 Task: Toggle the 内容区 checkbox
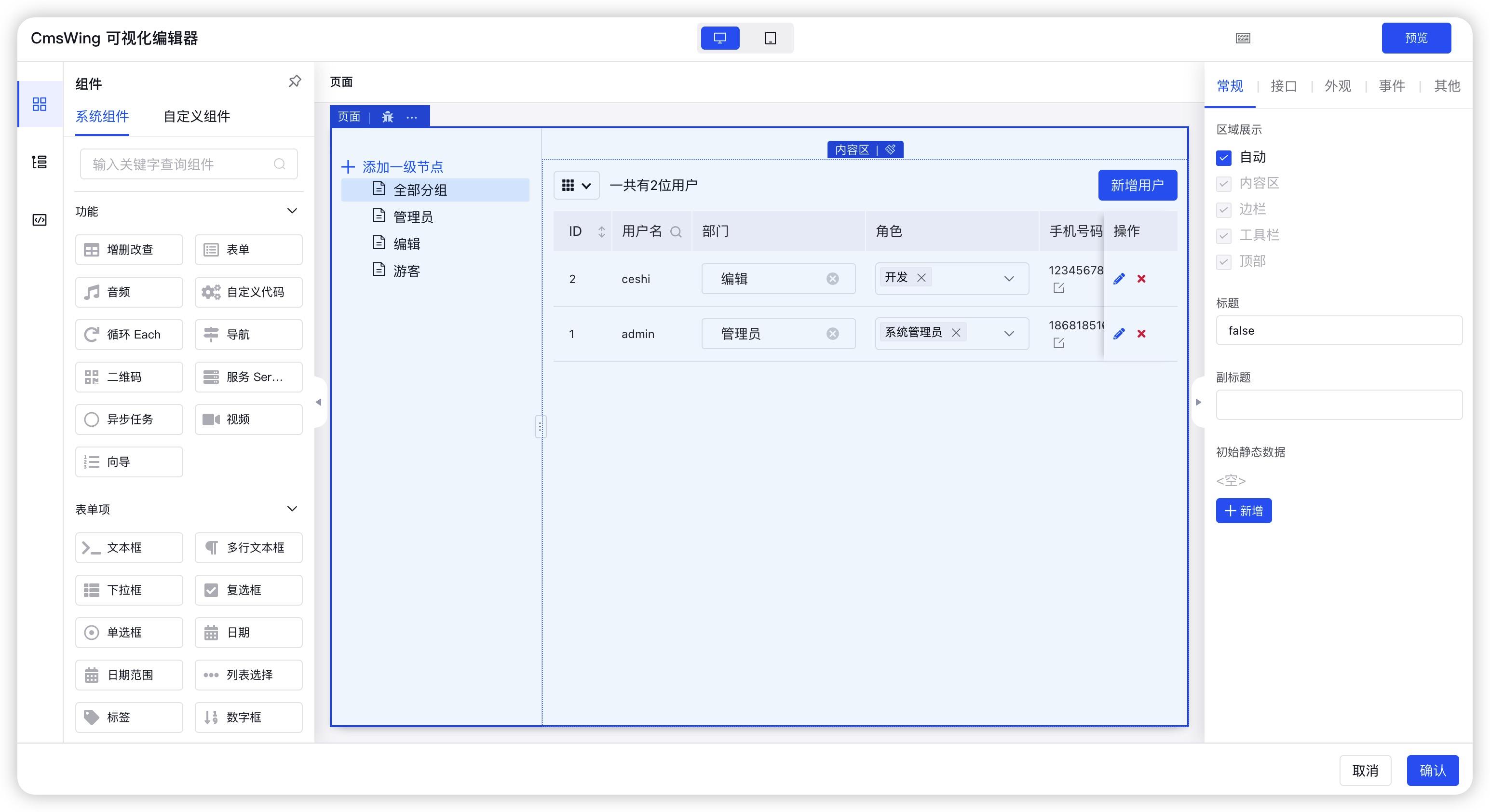1223,184
